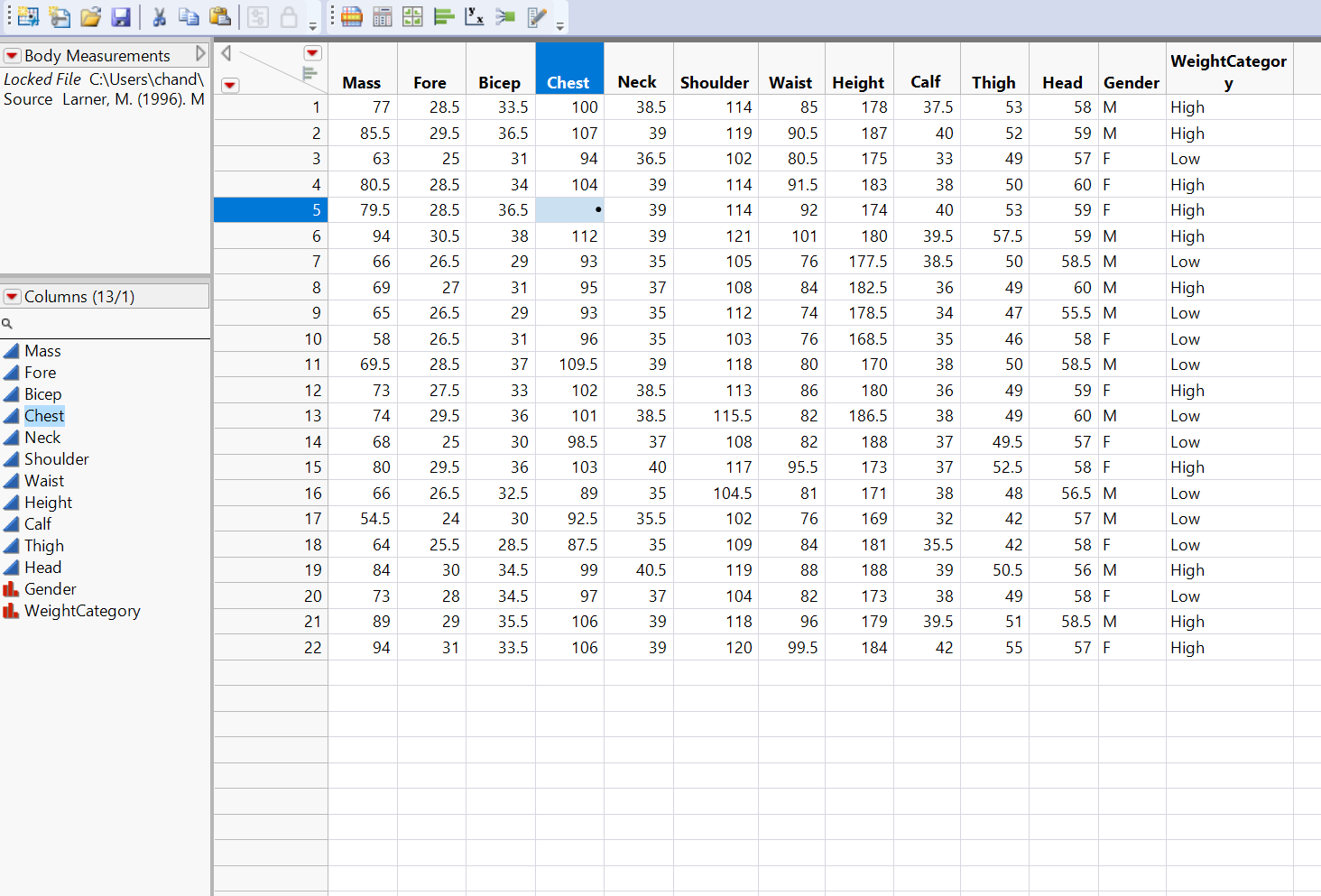1321x896 pixels.
Task: Click the Neck cell reading 40.5
Action: click(x=639, y=570)
